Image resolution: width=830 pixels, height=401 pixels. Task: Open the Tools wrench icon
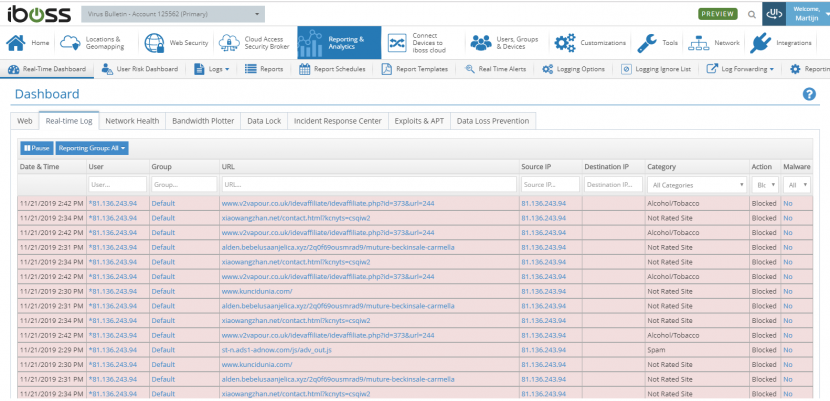click(x=647, y=43)
